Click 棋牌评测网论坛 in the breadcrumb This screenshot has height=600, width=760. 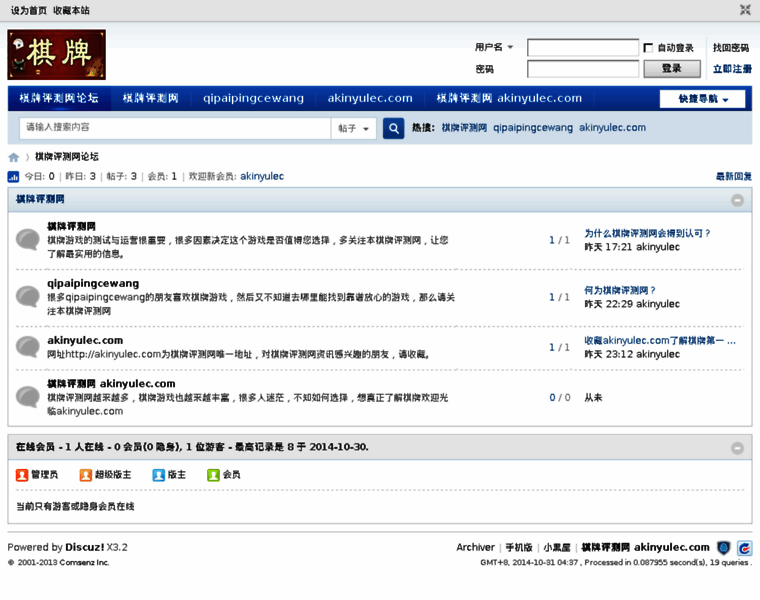point(67,157)
